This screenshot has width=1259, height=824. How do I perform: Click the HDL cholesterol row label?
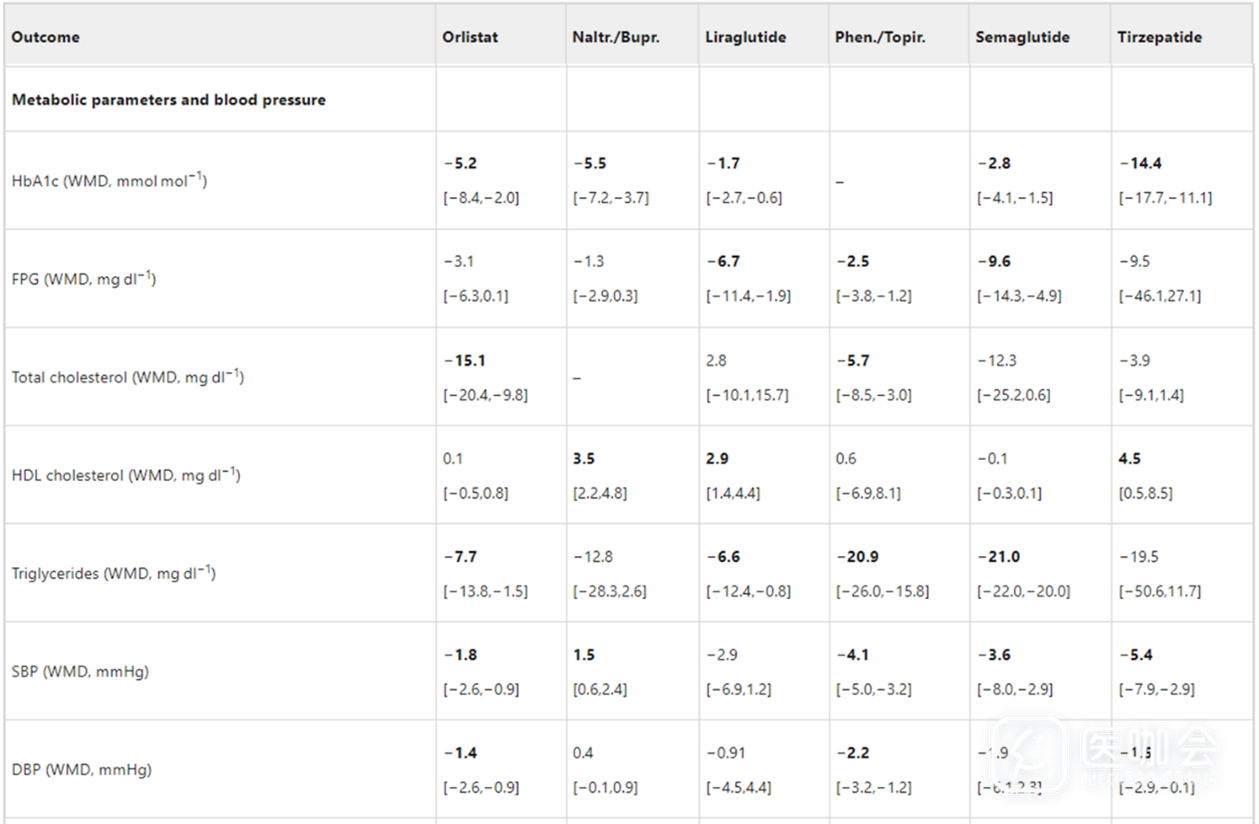pos(126,475)
